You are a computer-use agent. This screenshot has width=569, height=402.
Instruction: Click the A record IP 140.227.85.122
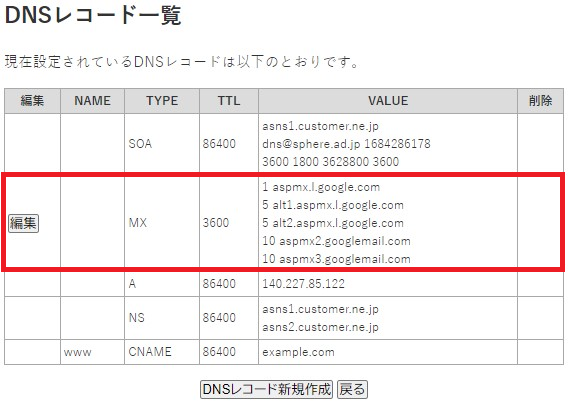(304, 284)
